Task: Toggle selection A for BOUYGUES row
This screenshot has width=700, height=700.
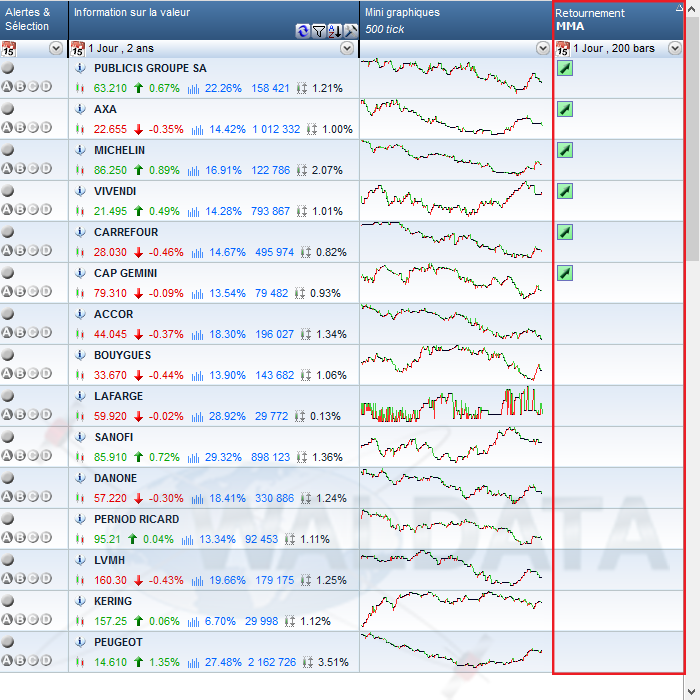Action: click(7, 373)
